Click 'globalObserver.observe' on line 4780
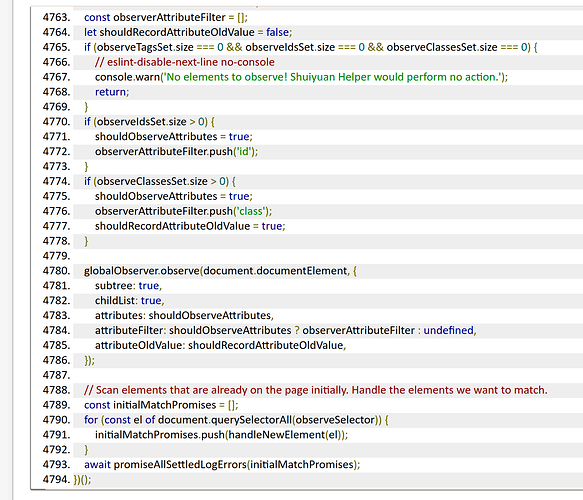Screen dimensions: 583x500 (x=142, y=271)
